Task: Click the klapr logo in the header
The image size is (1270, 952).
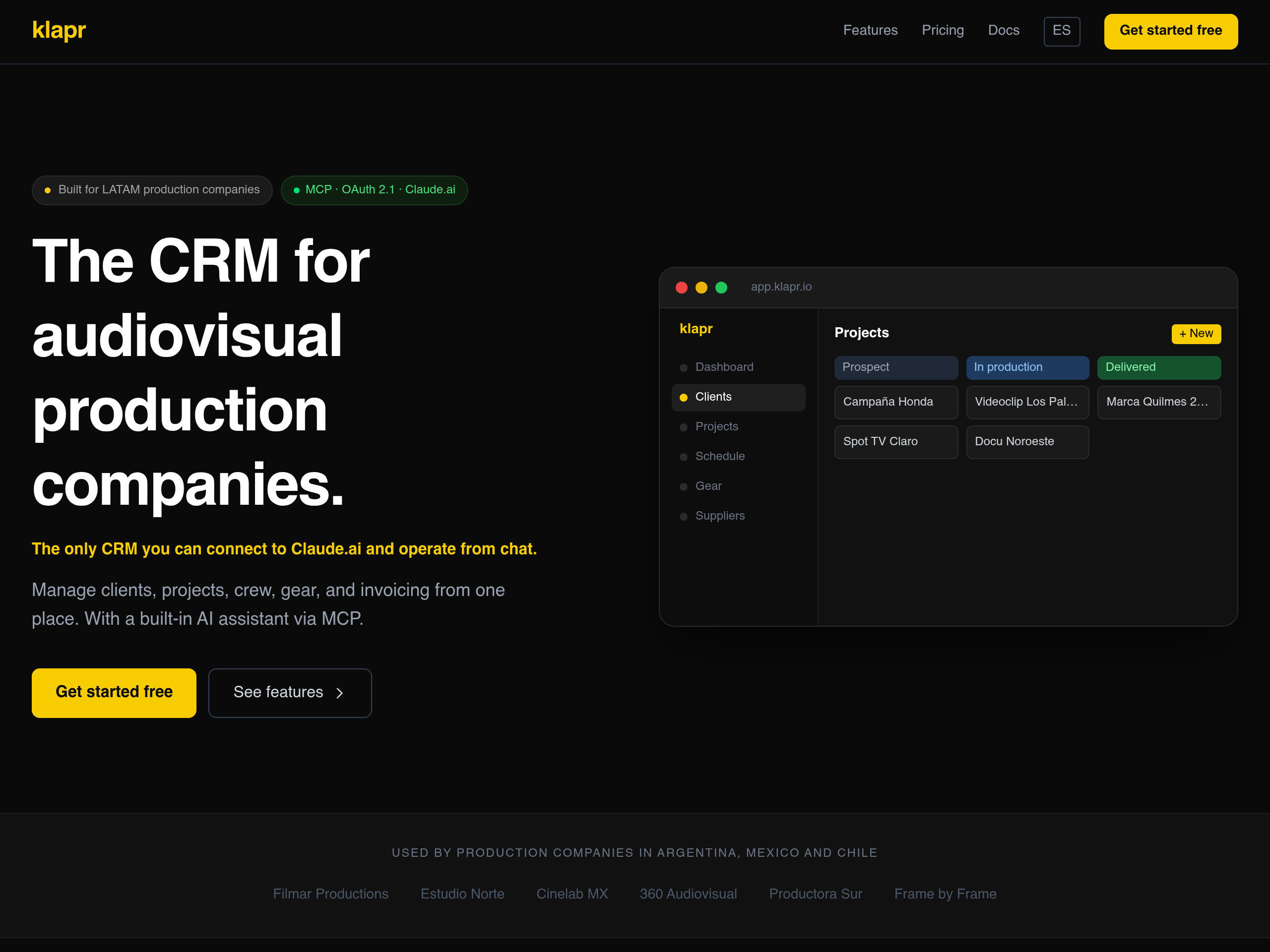Action: (x=59, y=30)
